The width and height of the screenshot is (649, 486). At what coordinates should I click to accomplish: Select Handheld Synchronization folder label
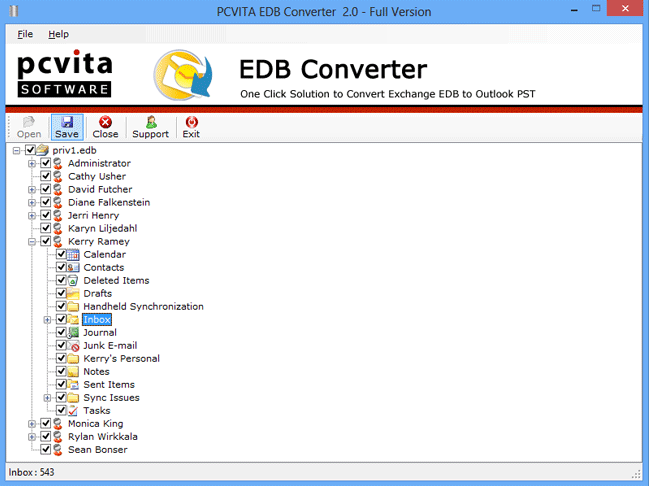click(143, 306)
